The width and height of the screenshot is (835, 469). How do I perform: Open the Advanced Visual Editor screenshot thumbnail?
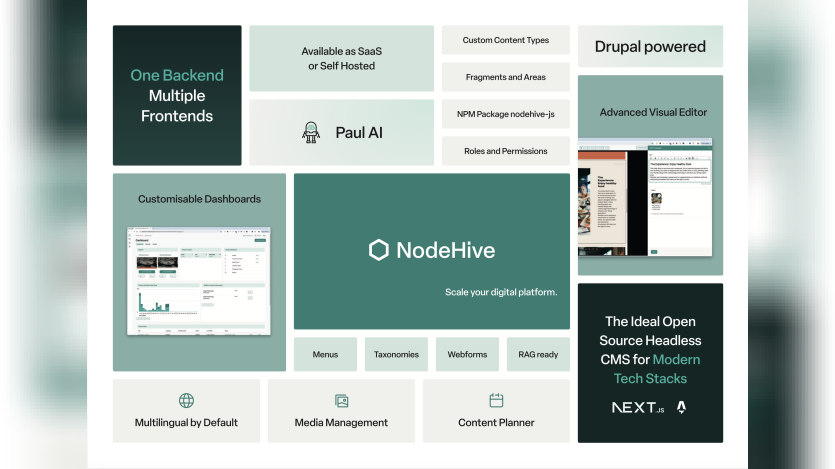645,198
